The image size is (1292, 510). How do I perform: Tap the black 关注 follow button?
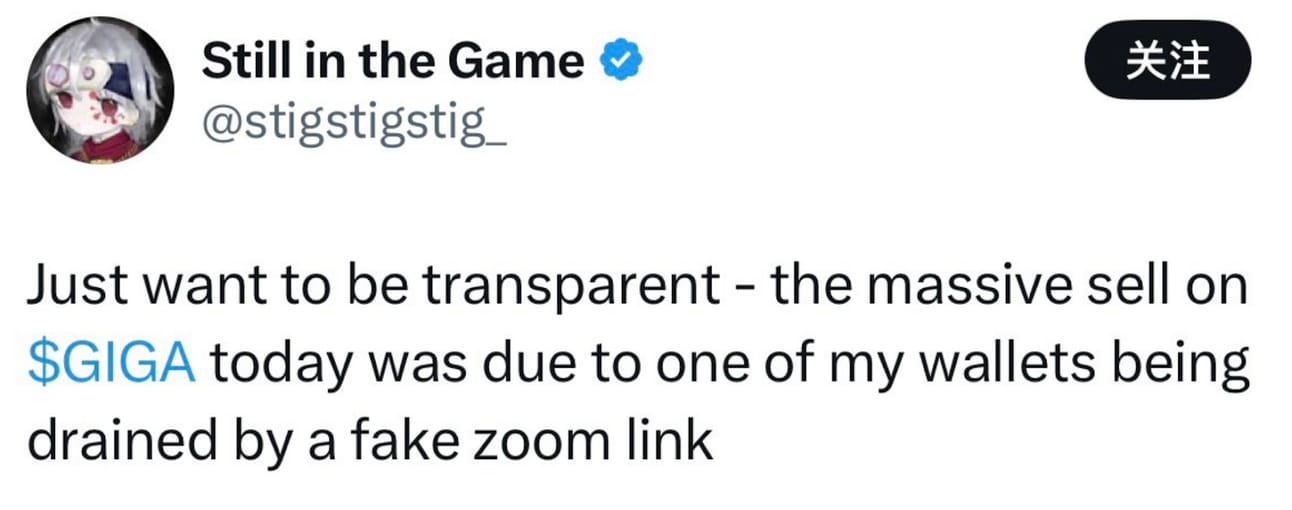click(x=1167, y=61)
